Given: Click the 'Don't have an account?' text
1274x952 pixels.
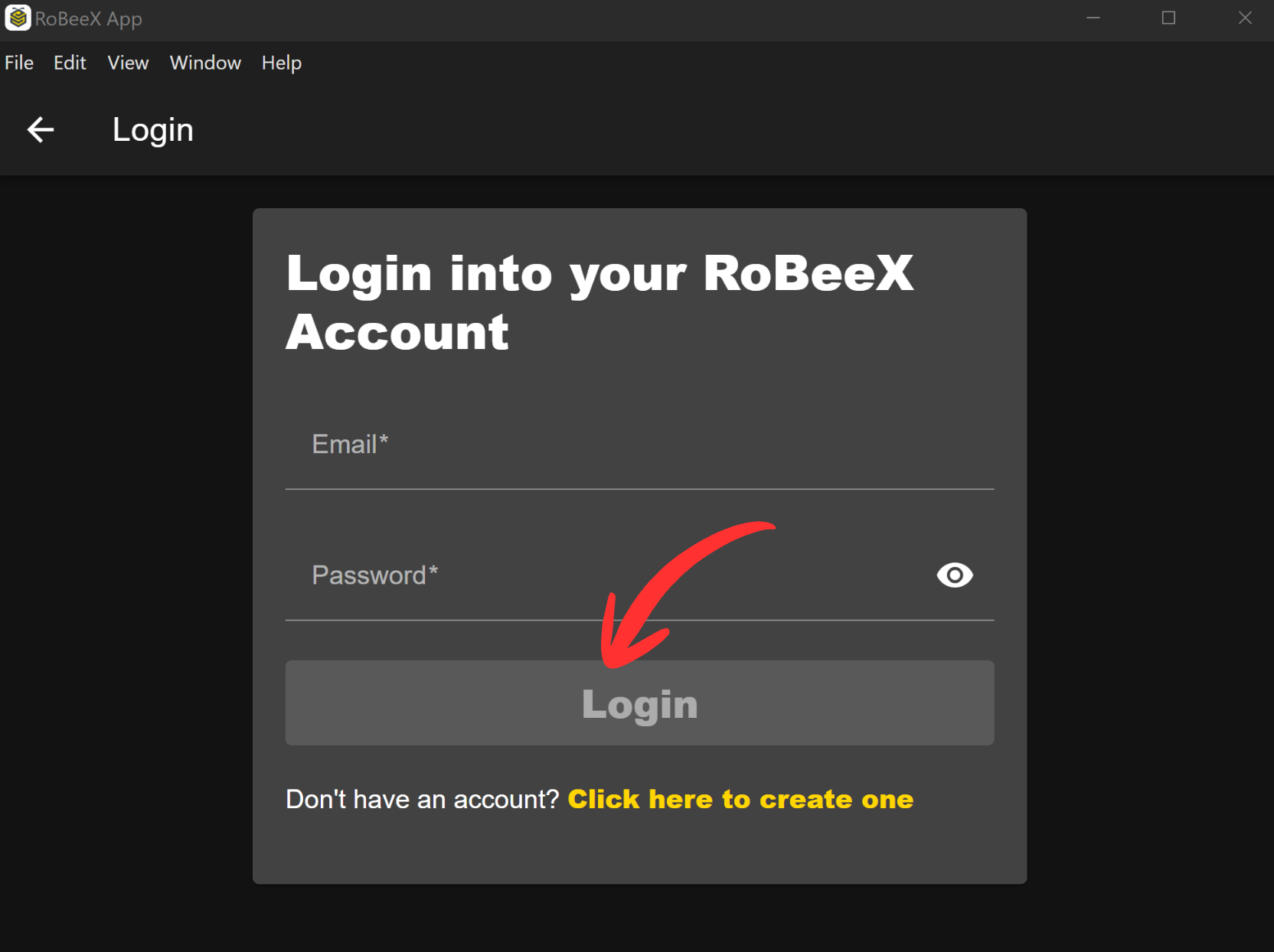Looking at the screenshot, I should coord(423,799).
